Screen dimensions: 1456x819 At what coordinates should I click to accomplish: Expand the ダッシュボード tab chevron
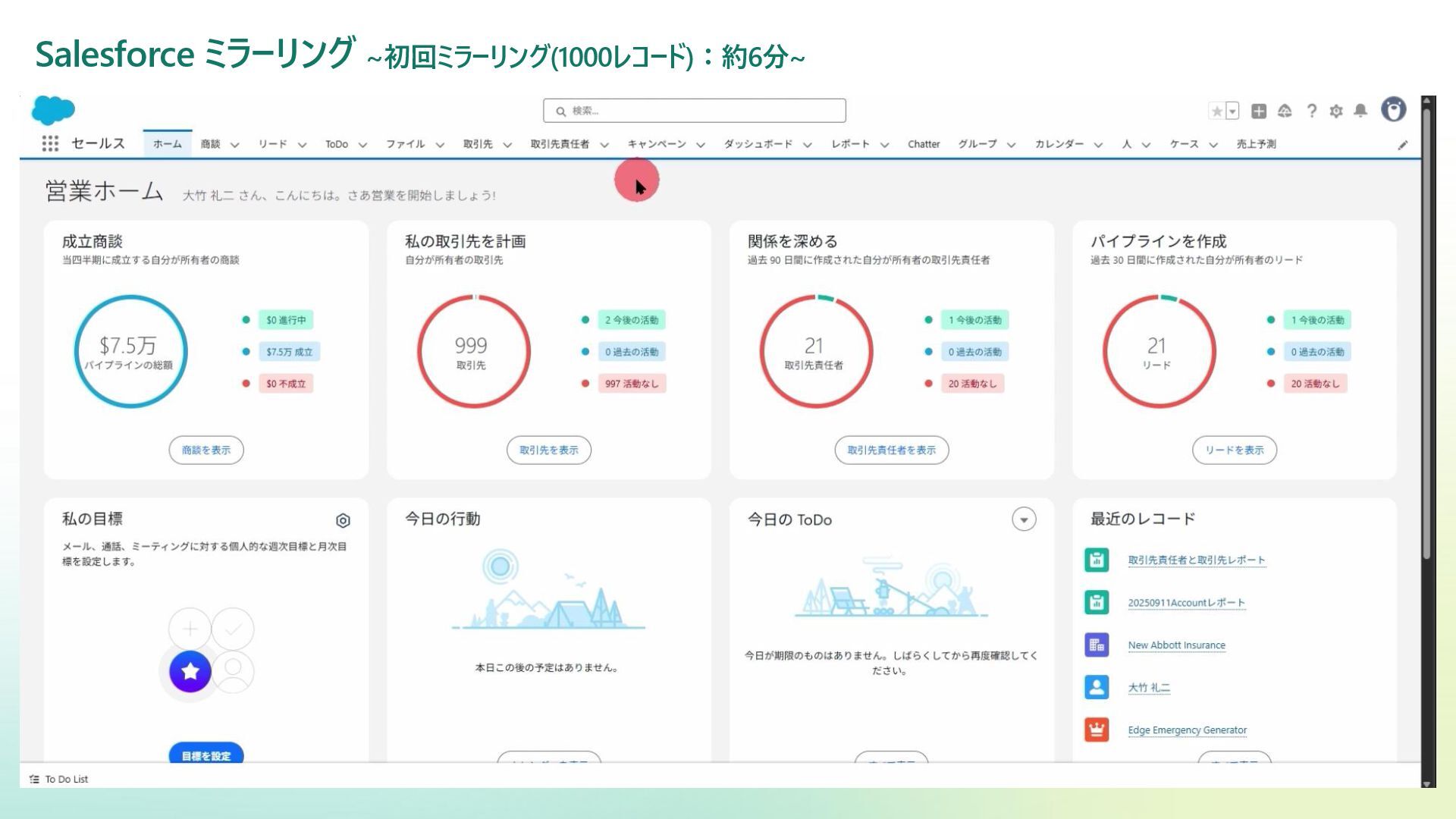click(808, 145)
